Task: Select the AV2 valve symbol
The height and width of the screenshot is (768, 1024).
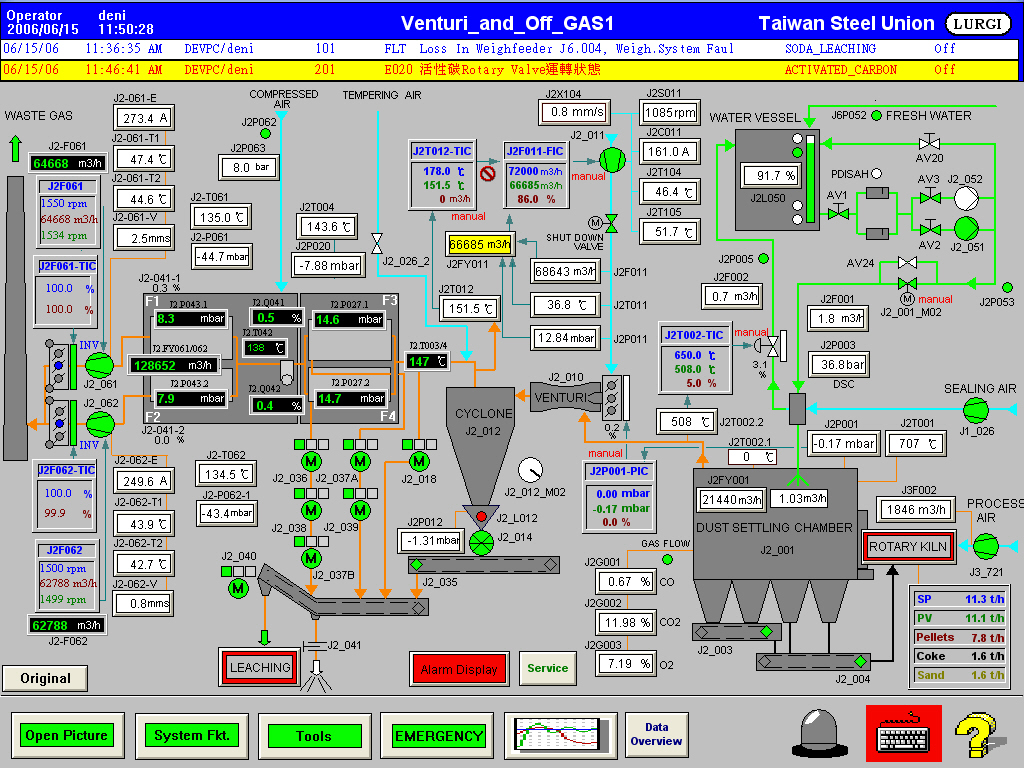Action: click(930, 229)
